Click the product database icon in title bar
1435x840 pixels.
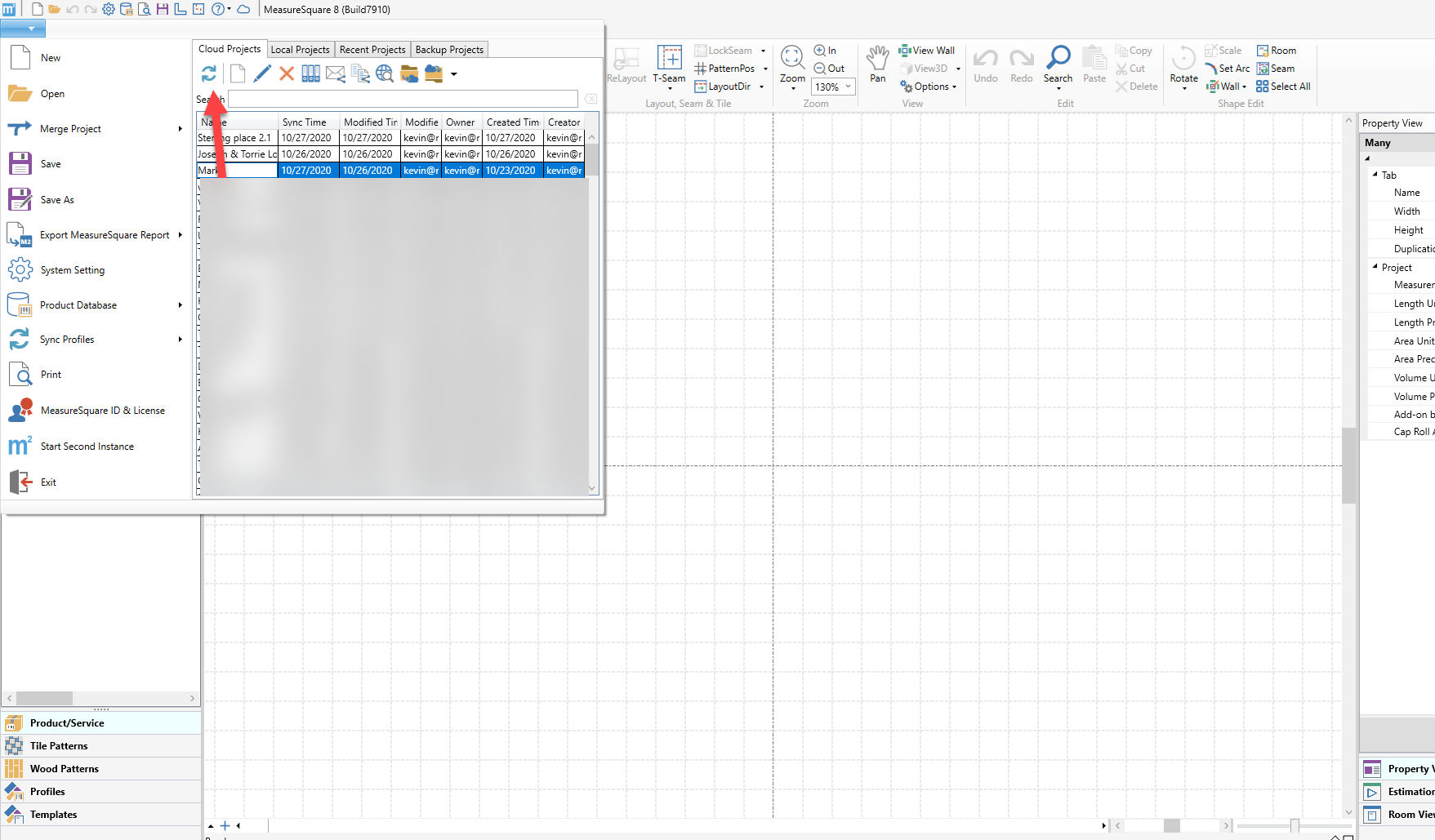click(127, 10)
